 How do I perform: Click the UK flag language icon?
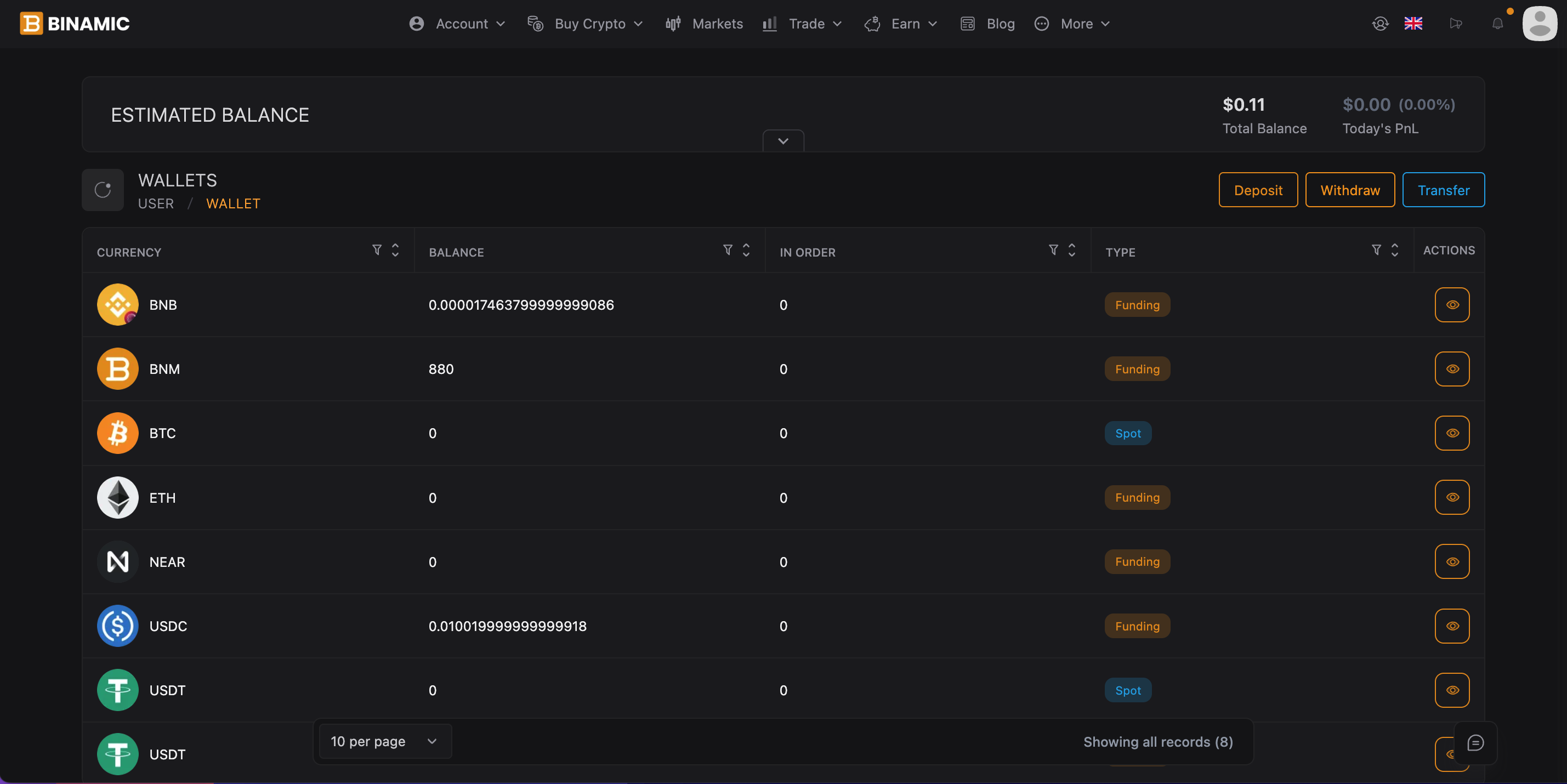1412,24
